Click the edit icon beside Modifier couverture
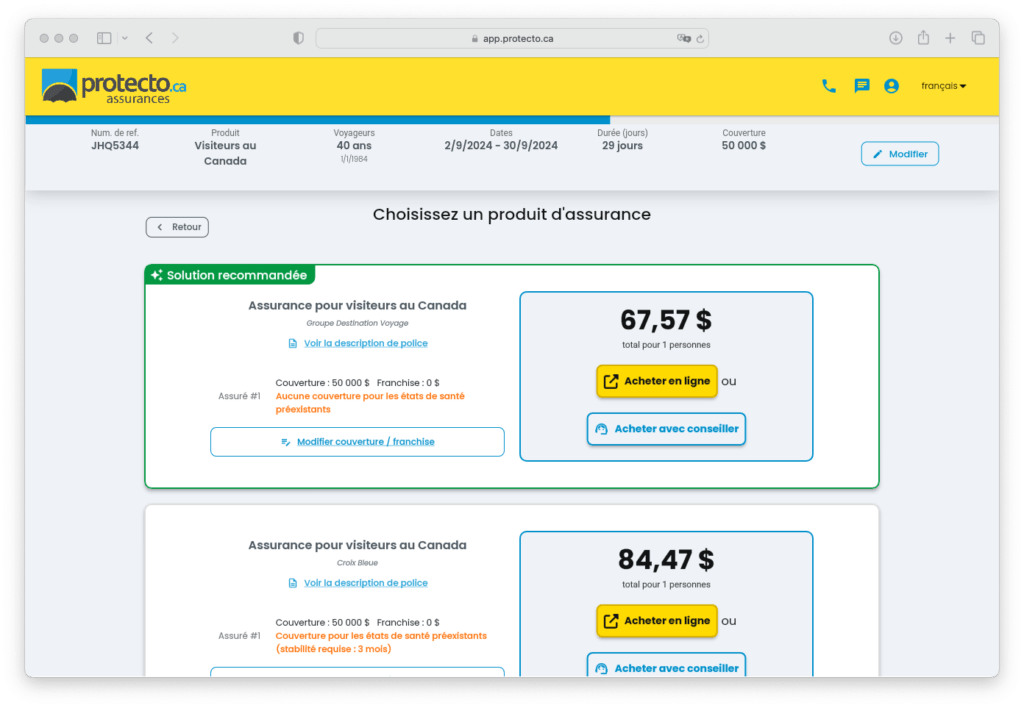The width and height of the screenshot is (1024, 708). (x=285, y=442)
